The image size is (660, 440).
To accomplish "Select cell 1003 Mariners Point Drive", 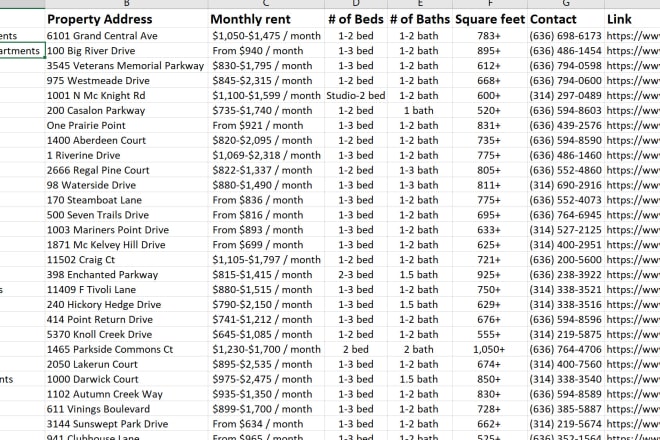I will [x=126, y=230].
